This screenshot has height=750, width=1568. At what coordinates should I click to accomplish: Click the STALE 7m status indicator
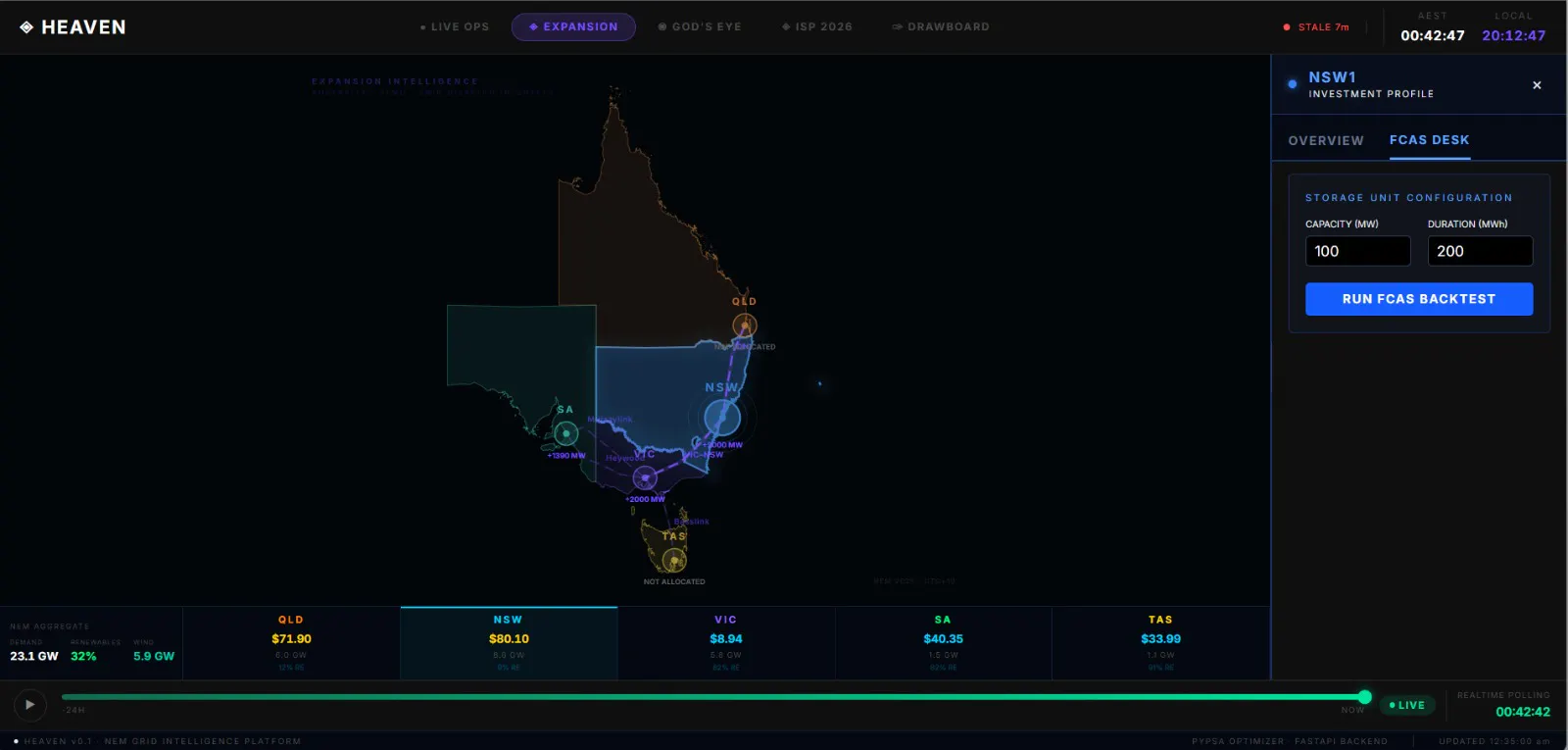pos(1316,27)
